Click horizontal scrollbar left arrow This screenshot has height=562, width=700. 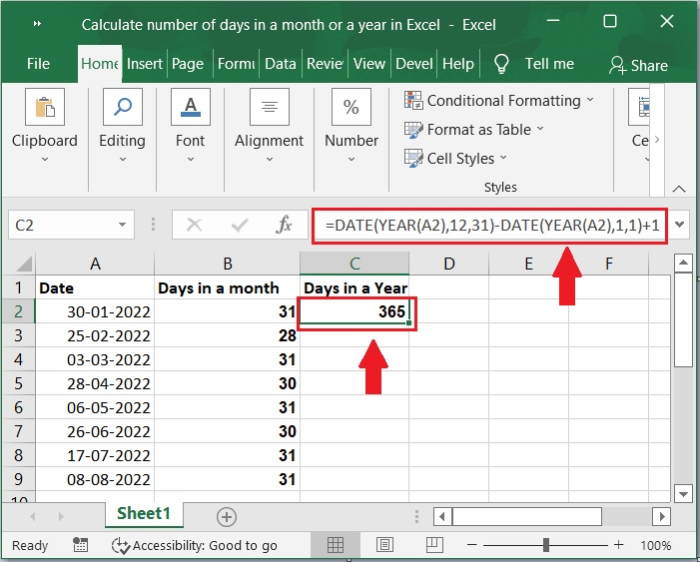click(442, 517)
